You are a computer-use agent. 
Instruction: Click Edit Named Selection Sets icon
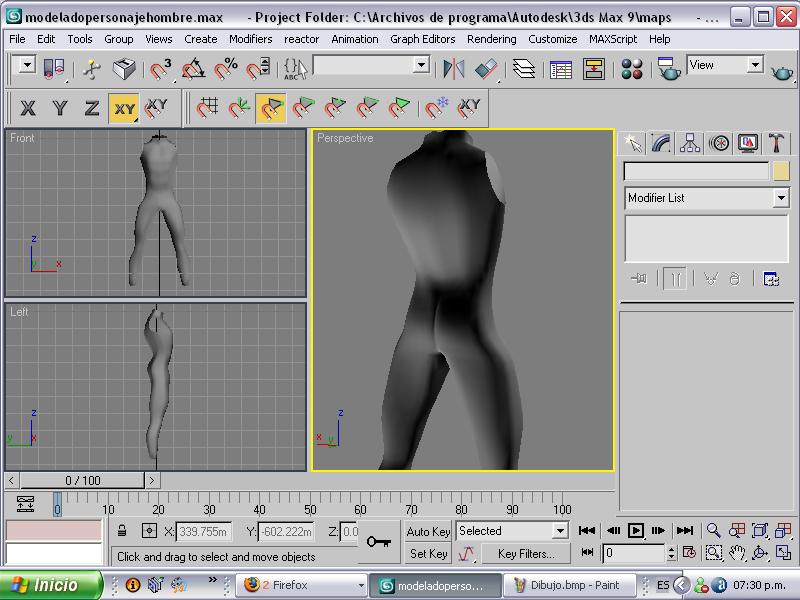295,69
